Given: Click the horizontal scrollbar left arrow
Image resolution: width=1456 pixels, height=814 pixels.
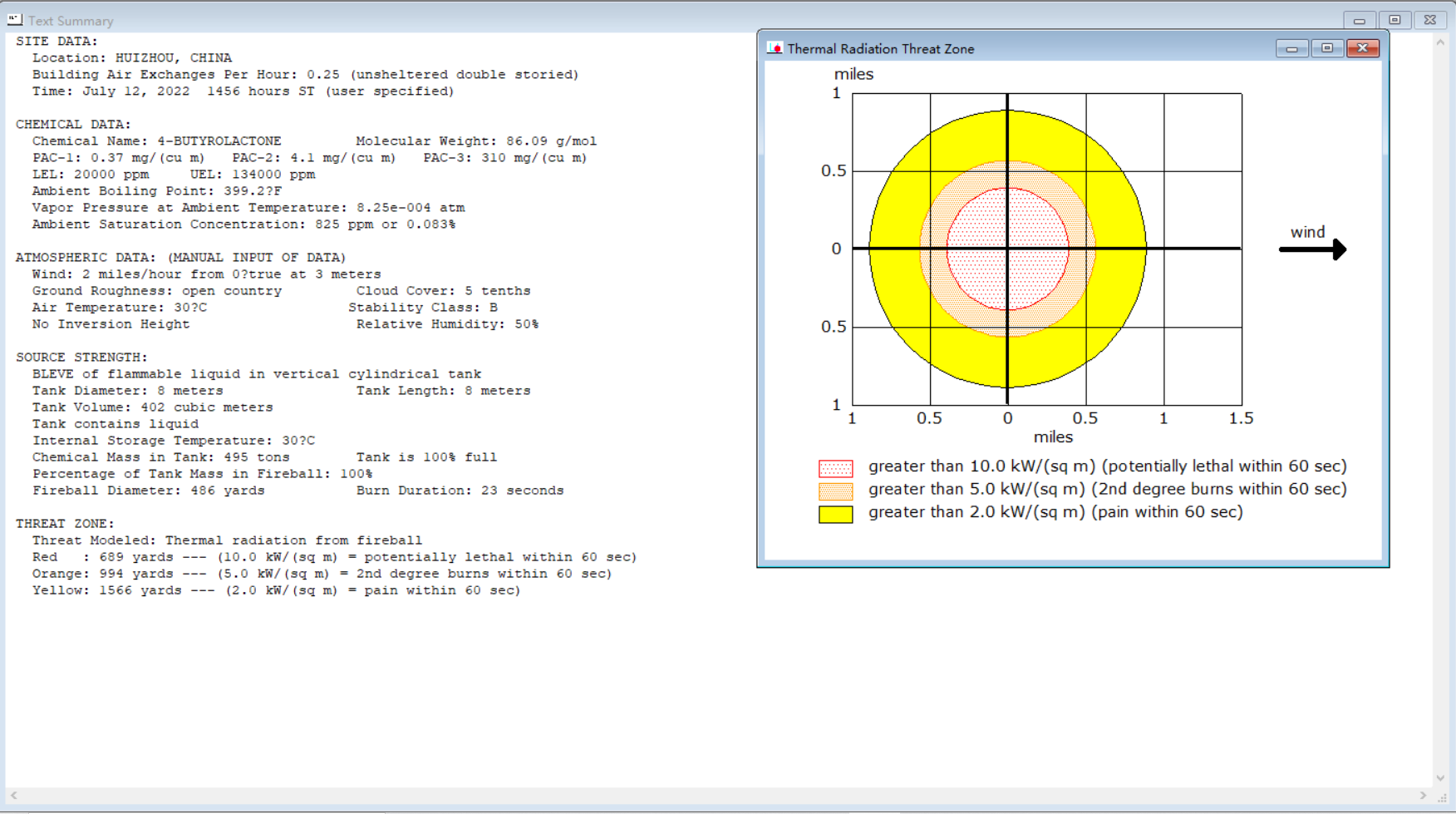Looking at the screenshot, I should pos(14,796).
